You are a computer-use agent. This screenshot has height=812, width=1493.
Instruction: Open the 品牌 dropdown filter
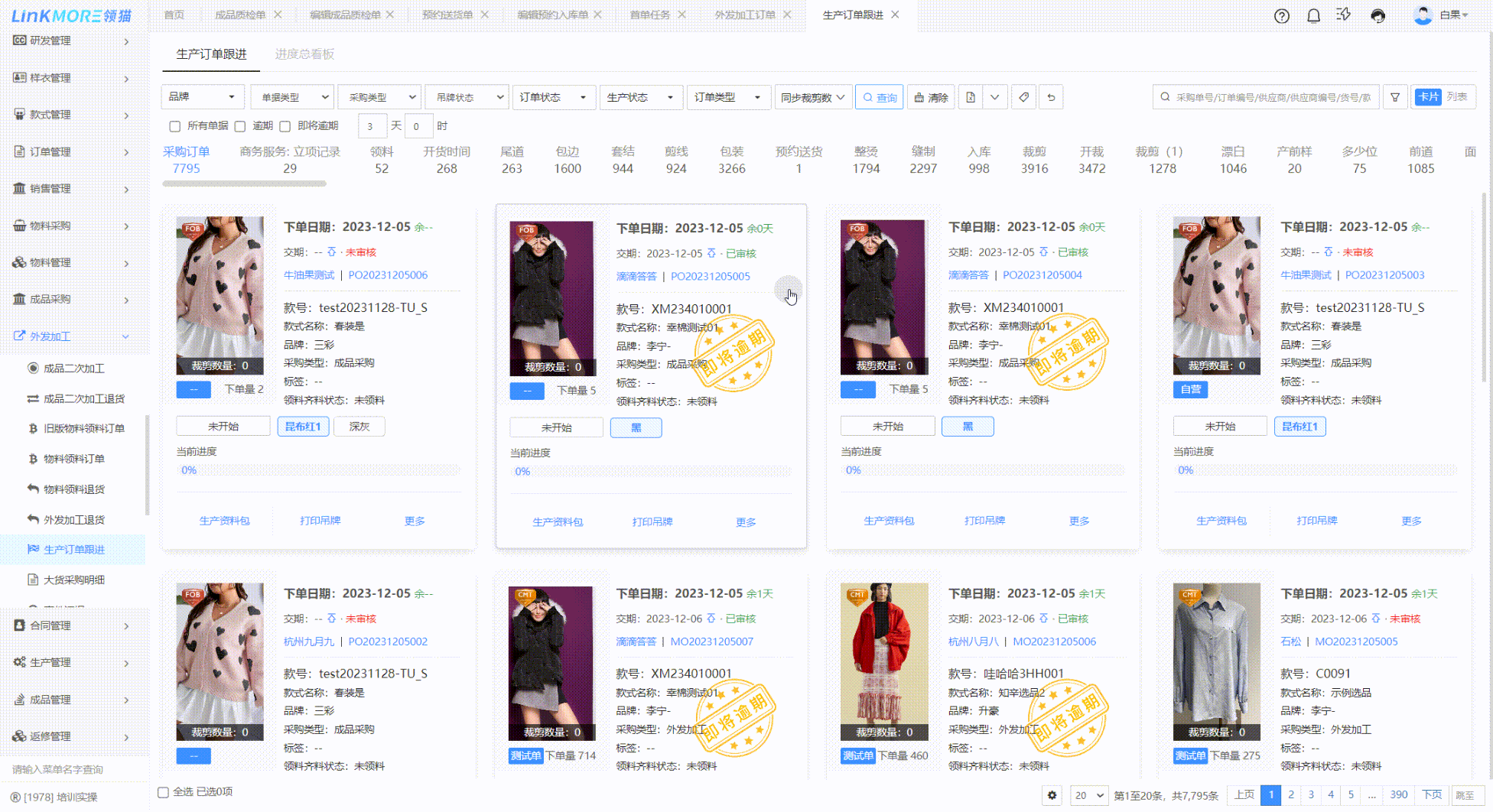pyautogui.click(x=203, y=97)
